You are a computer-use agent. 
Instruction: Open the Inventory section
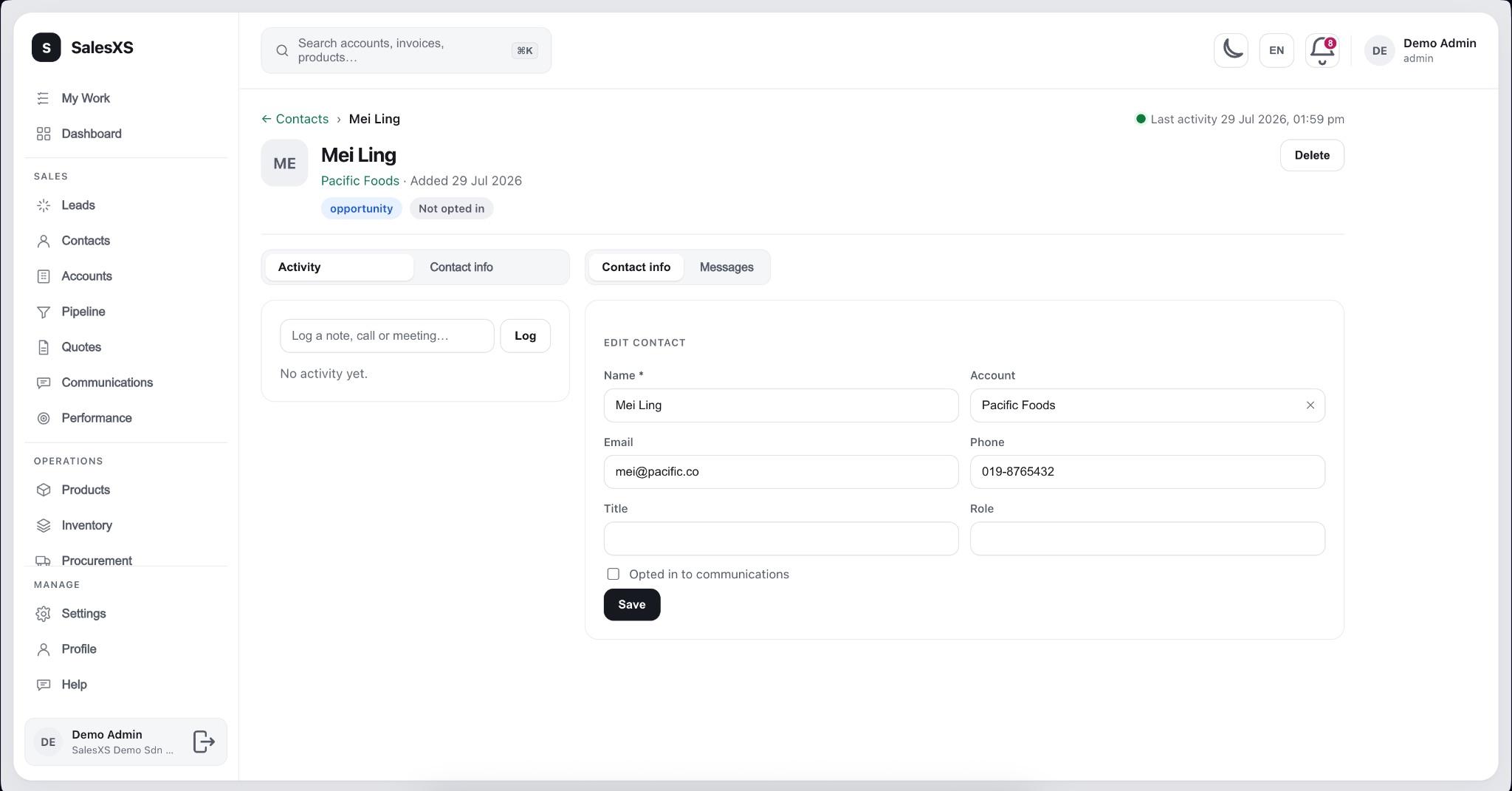point(126,525)
